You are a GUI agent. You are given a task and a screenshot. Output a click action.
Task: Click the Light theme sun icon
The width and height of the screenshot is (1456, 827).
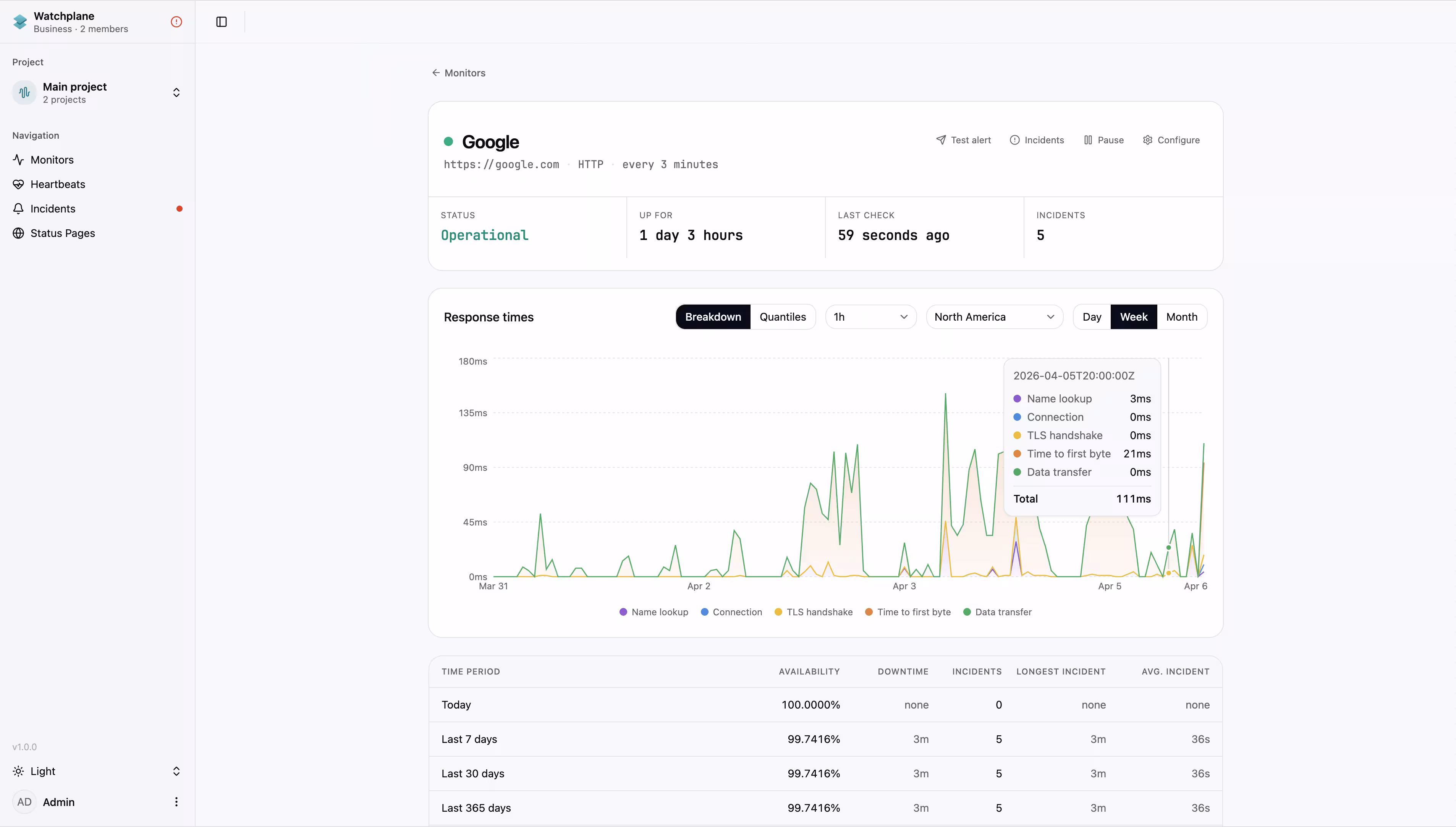pyautogui.click(x=18, y=771)
